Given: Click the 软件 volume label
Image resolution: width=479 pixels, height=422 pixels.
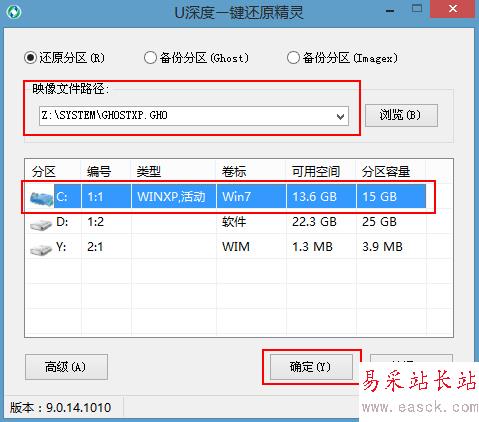Looking at the screenshot, I should click(x=234, y=222).
